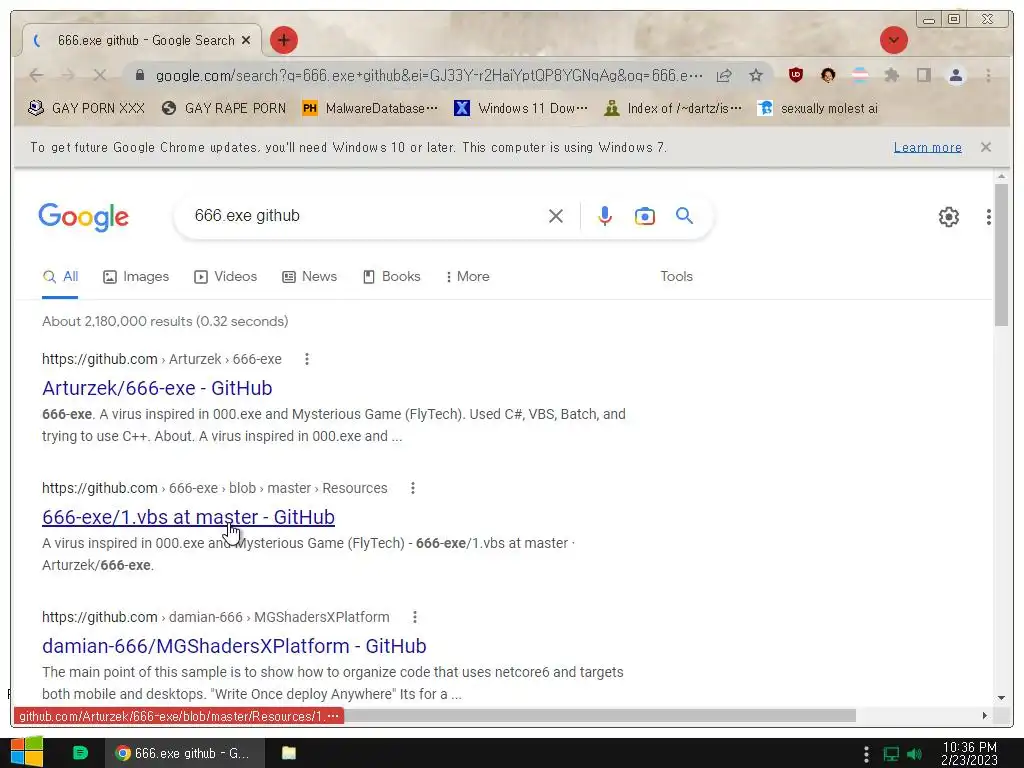Open damian-666/MGShadersXPlatform result
The height and width of the screenshot is (768, 1024).
pos(234,646)
